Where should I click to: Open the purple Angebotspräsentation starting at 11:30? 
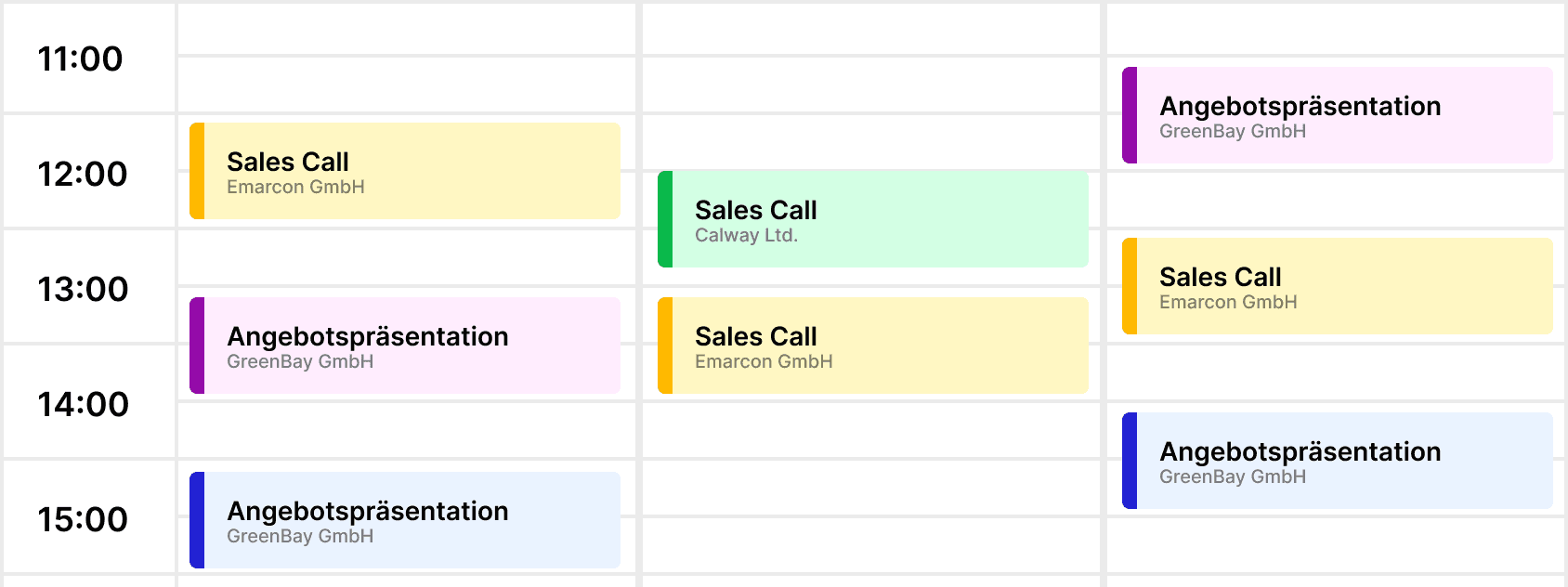coord(1338,115)
